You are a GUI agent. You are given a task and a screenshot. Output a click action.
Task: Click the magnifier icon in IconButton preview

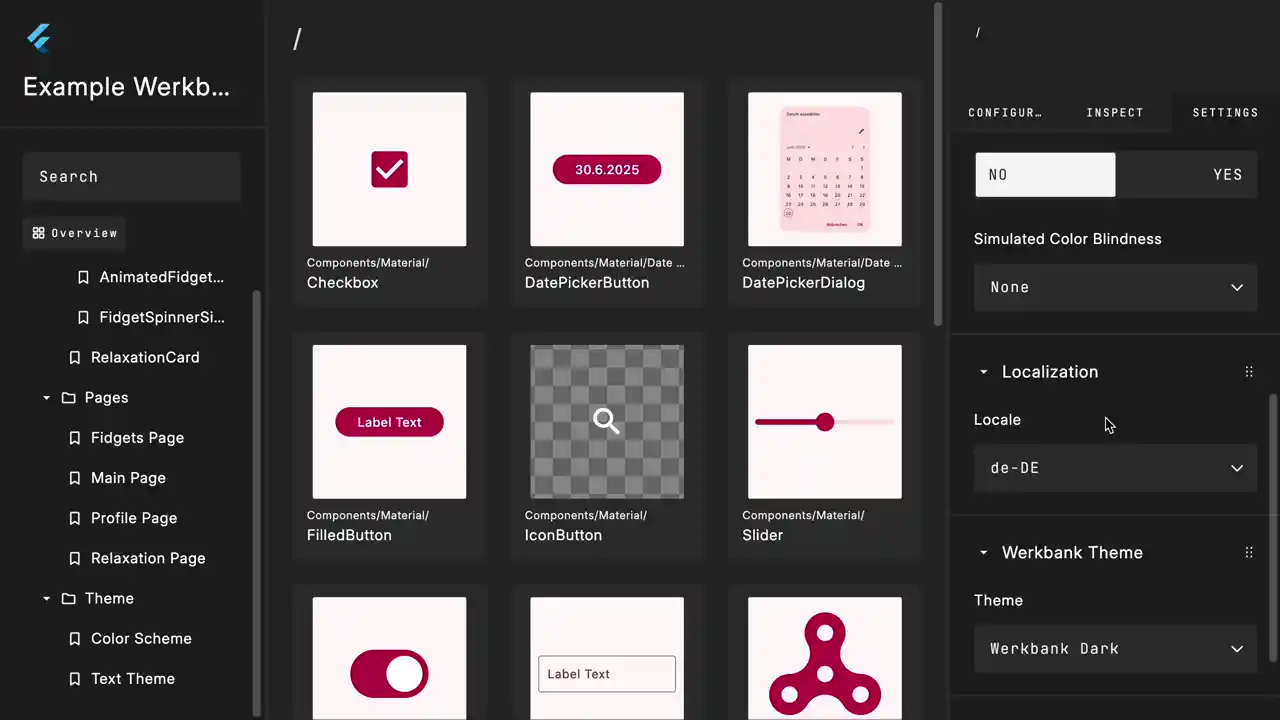607,421
